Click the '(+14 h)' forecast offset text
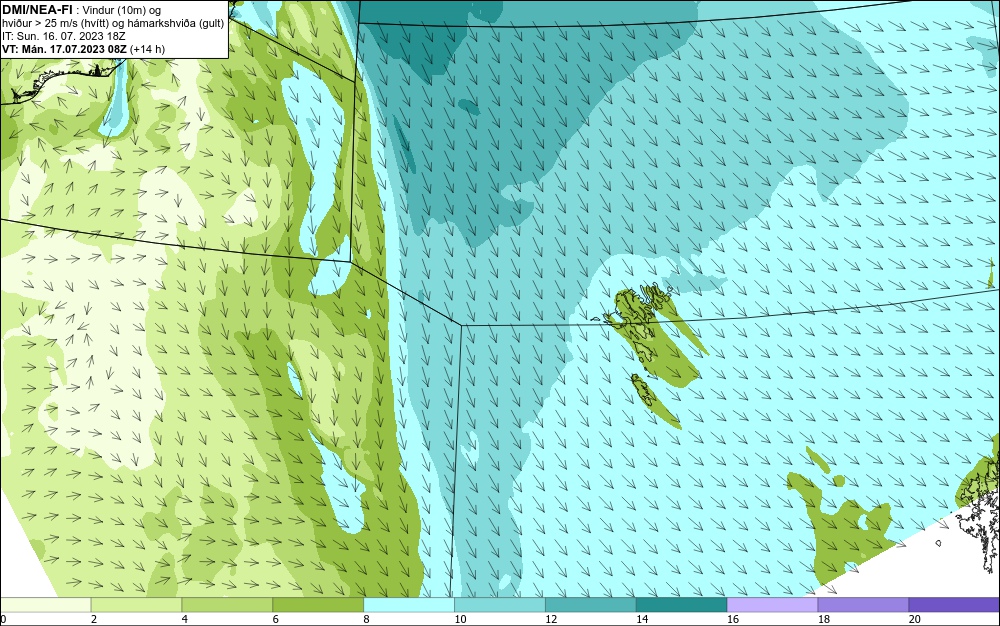Image resolution: width=1000 pixels, height=626 pixels. coord(147,49)
